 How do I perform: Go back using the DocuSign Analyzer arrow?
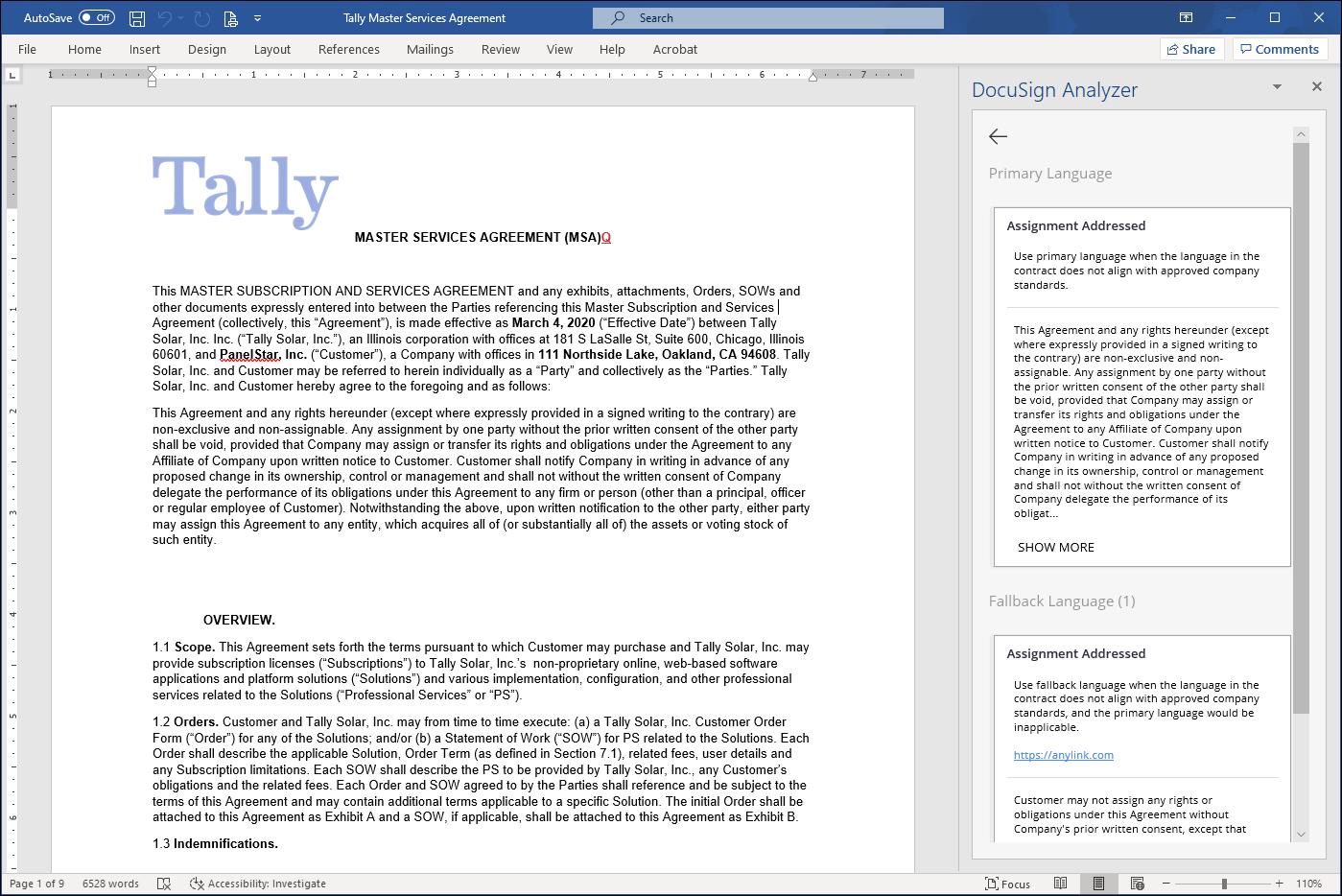tap(998, 136)
